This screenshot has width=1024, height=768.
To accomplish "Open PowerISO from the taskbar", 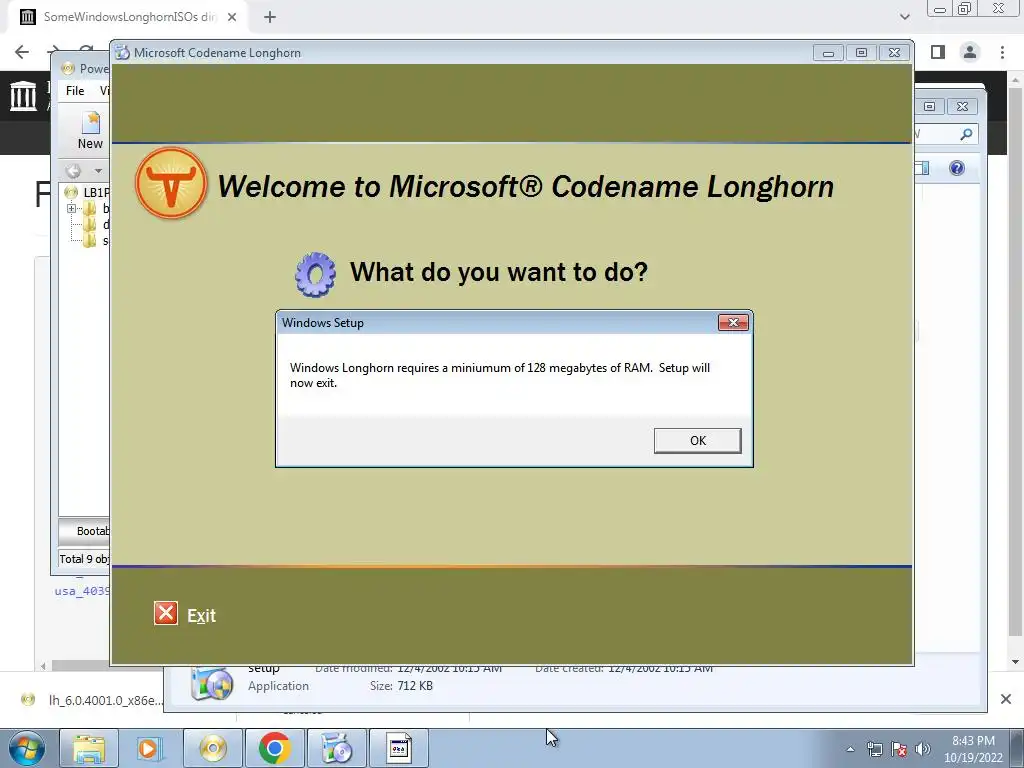I will click(x=213, y=748).
